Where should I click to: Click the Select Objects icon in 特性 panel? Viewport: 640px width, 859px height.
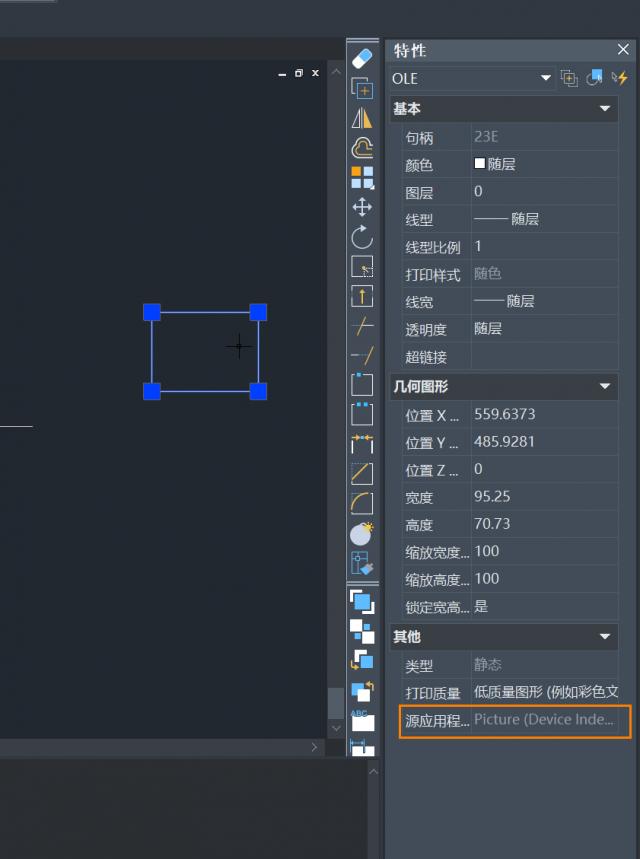594,78
